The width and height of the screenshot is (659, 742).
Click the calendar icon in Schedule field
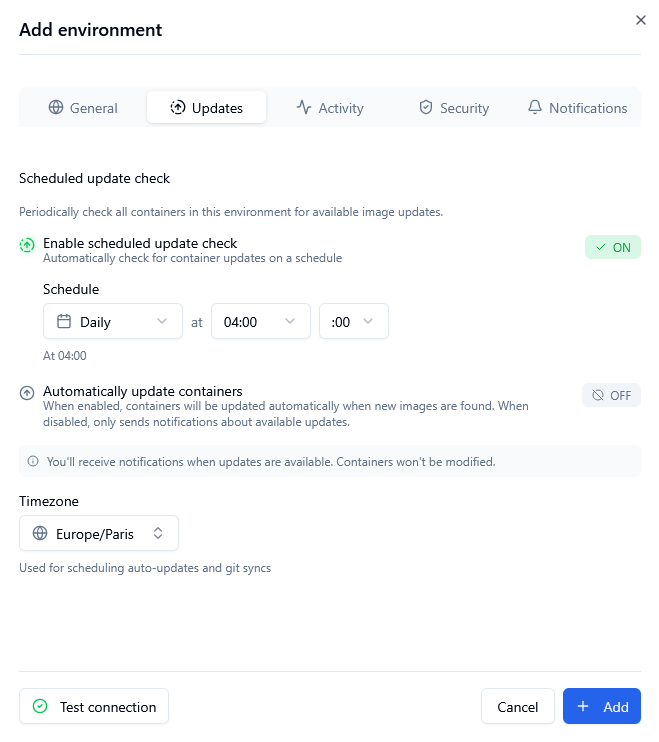(64, 322)
